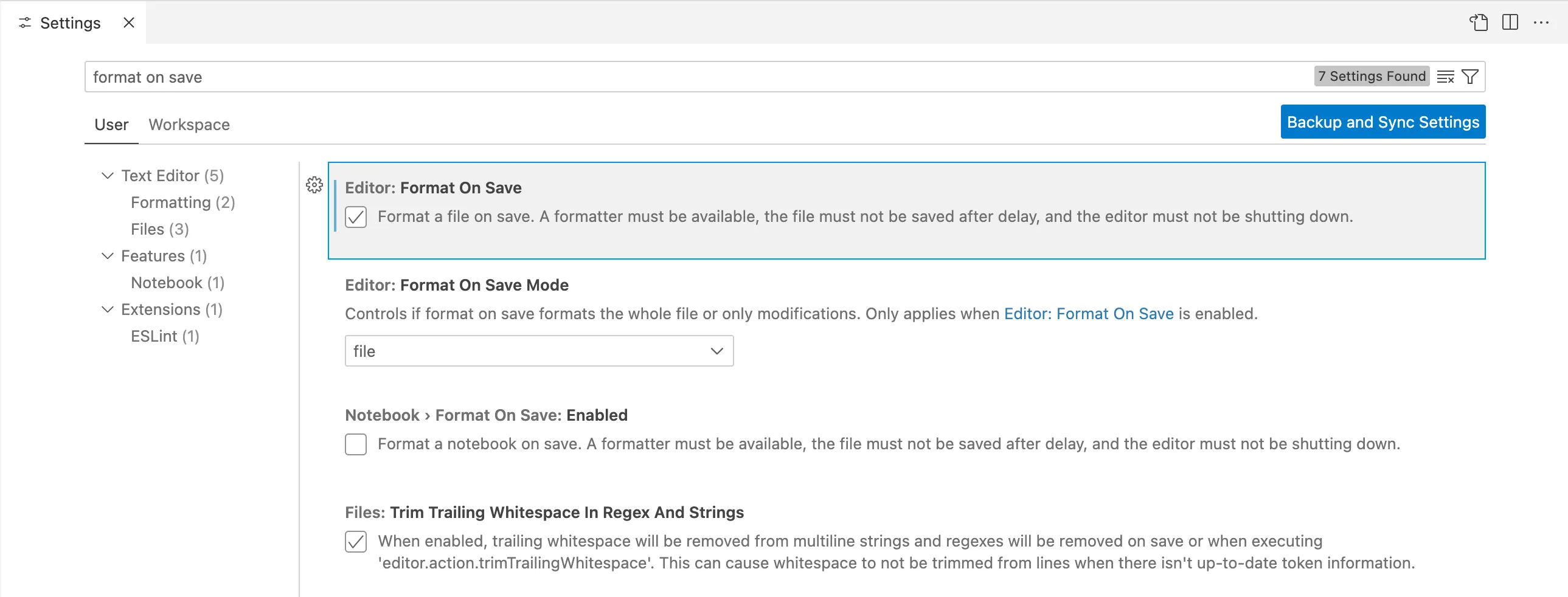Click the Format On Save Mode heading
1568x597 pixels.
click(x=457, y=285)
